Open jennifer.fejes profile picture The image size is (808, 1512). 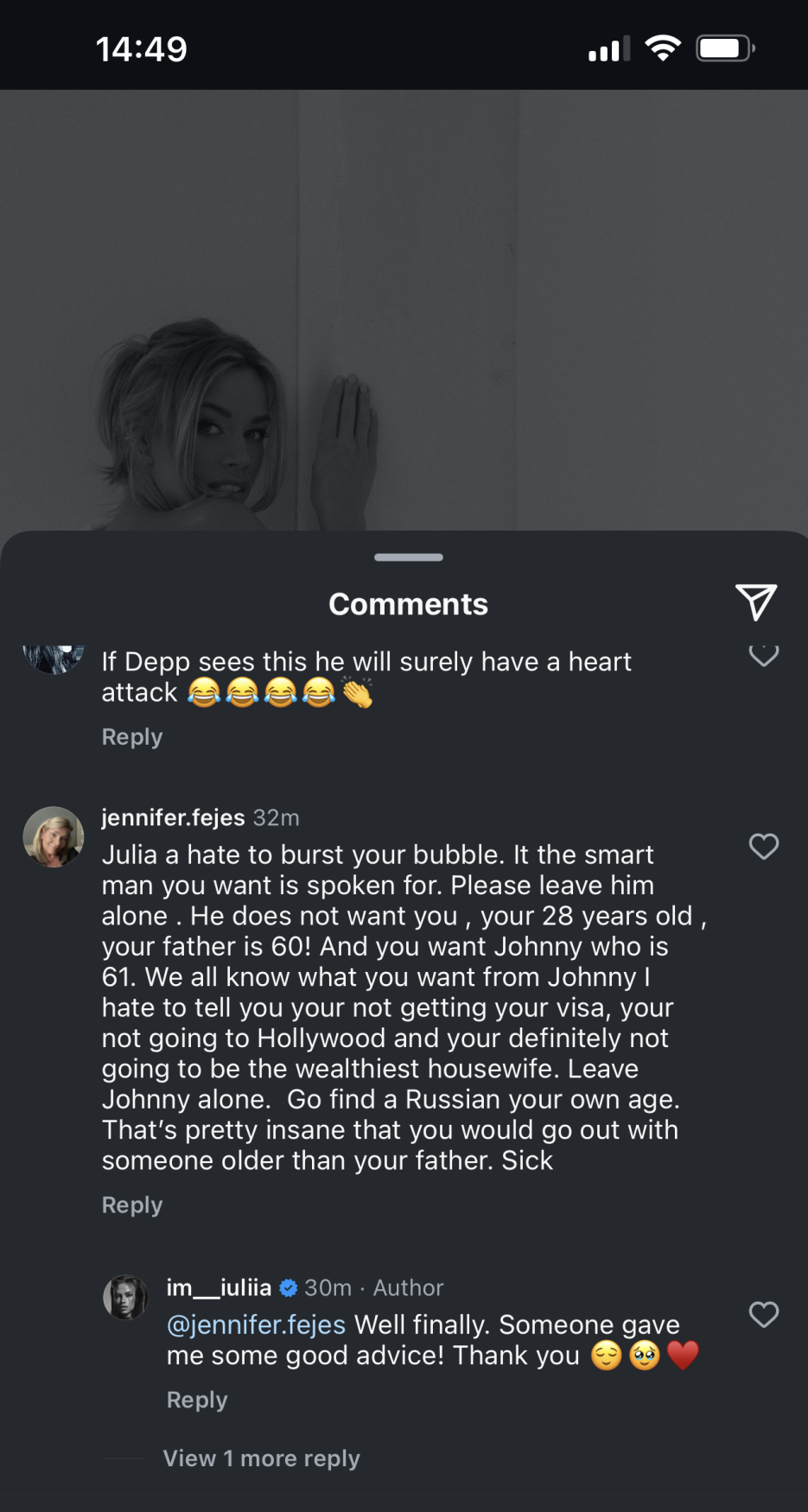54,836
